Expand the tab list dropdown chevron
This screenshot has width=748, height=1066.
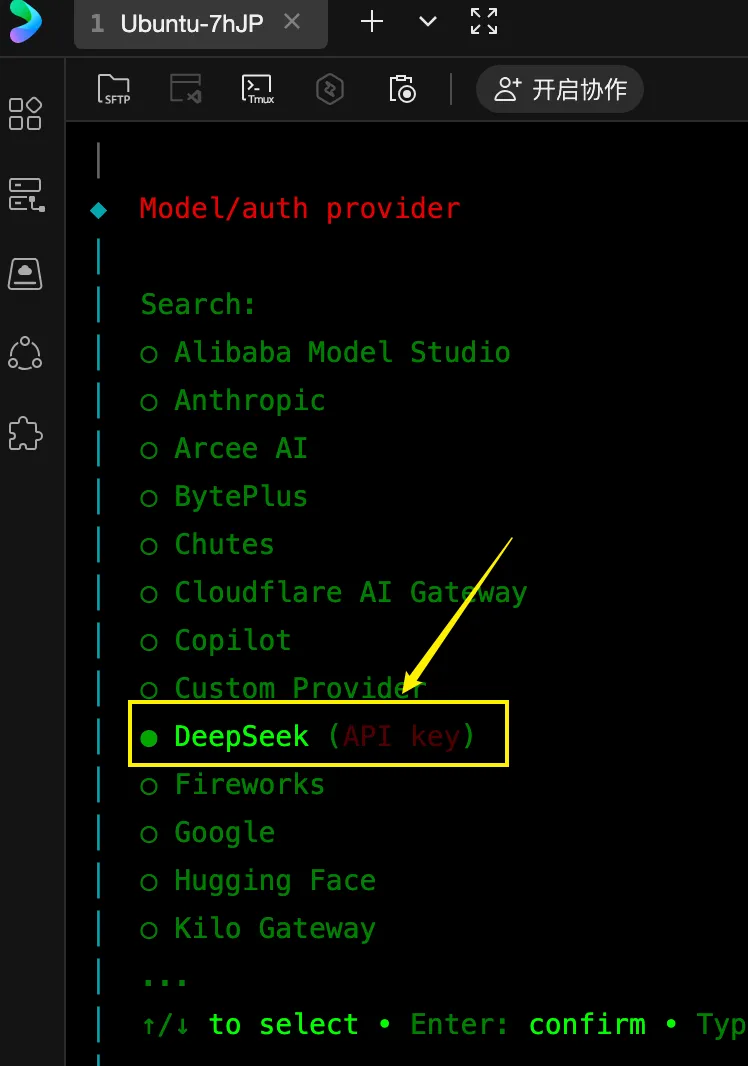[x=428, y=22]
